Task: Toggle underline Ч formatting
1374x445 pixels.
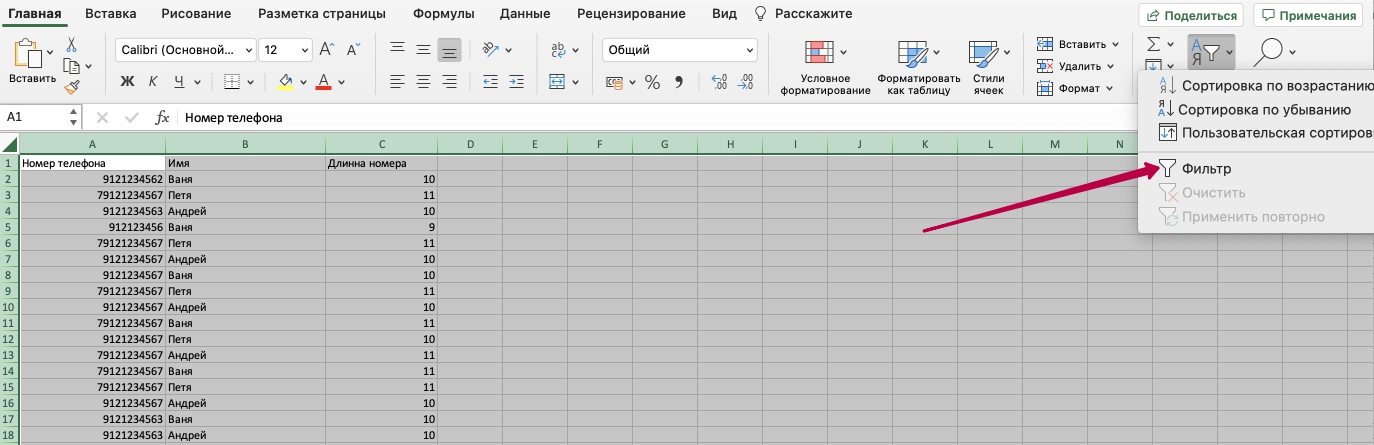Action: pos(179,82)
